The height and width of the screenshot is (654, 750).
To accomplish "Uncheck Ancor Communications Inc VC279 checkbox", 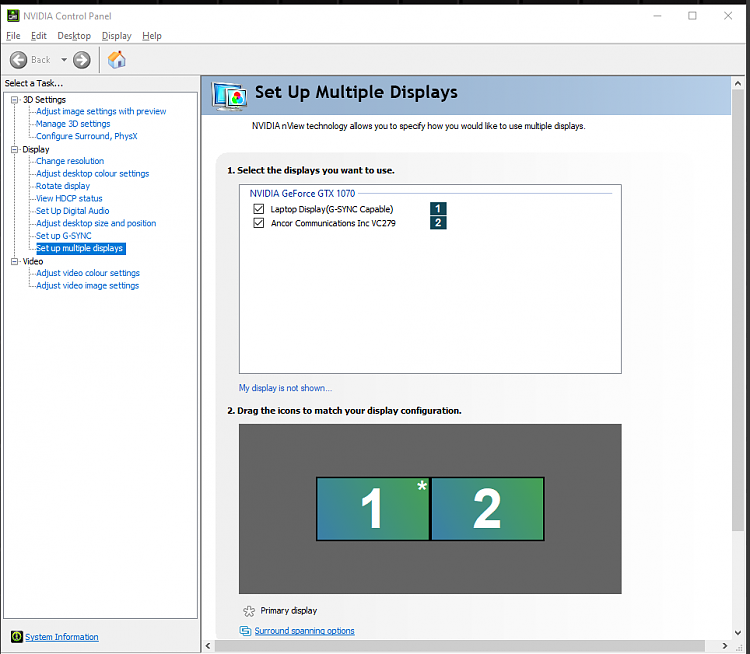I will coord(258,223).
